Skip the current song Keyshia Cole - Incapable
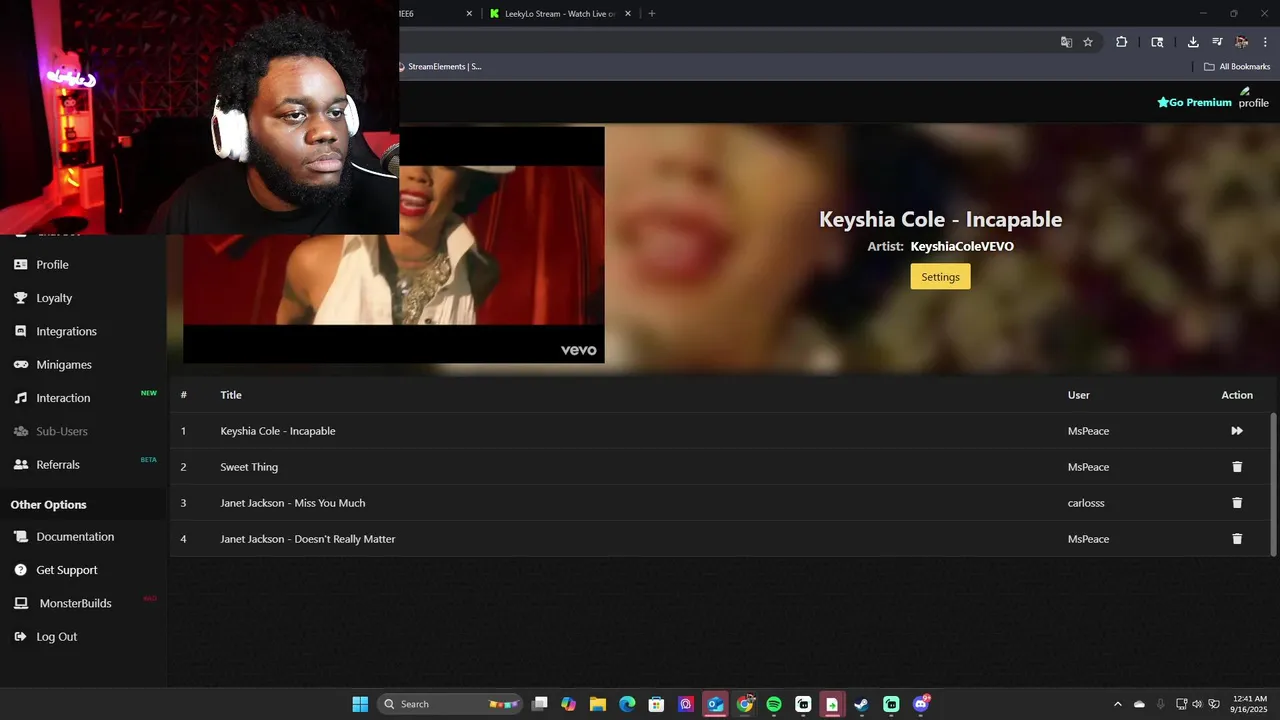The height and width of the screenshot is (720, 1280). pyautogui.click(x=1236, y=431)
